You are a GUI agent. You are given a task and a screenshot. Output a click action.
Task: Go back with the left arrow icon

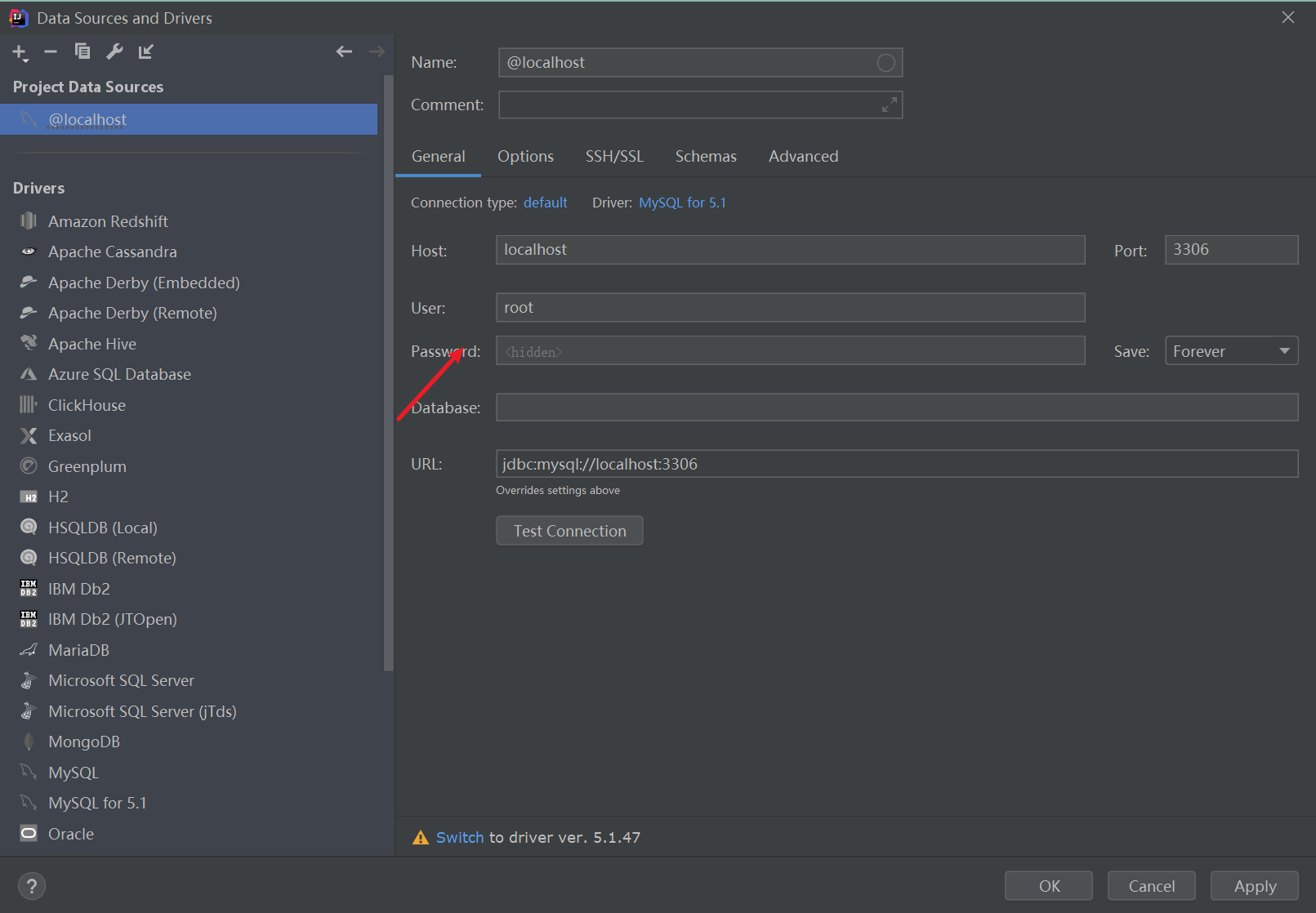tap(344, 51)
